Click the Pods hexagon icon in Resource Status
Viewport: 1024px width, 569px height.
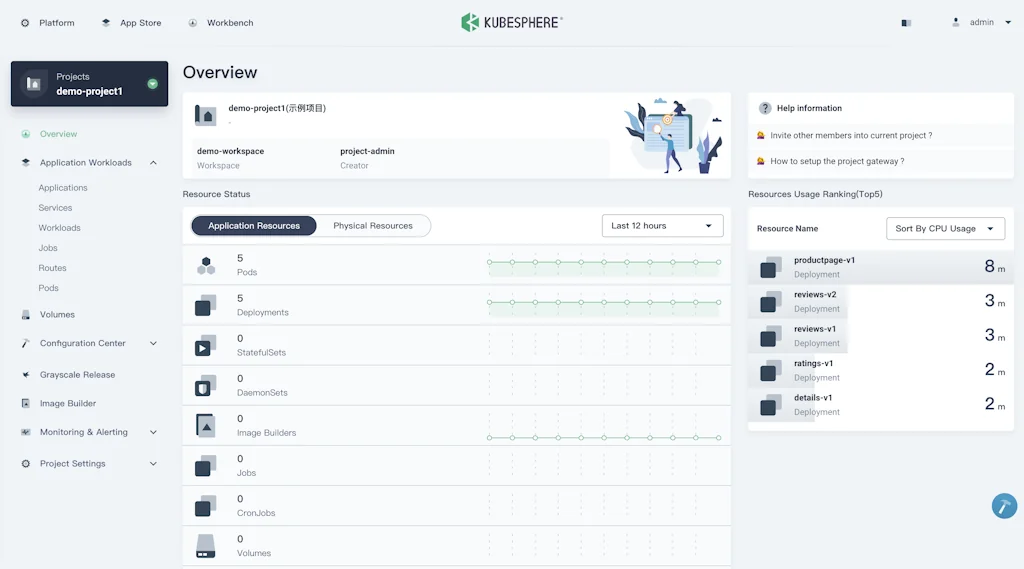pos(206,266)
